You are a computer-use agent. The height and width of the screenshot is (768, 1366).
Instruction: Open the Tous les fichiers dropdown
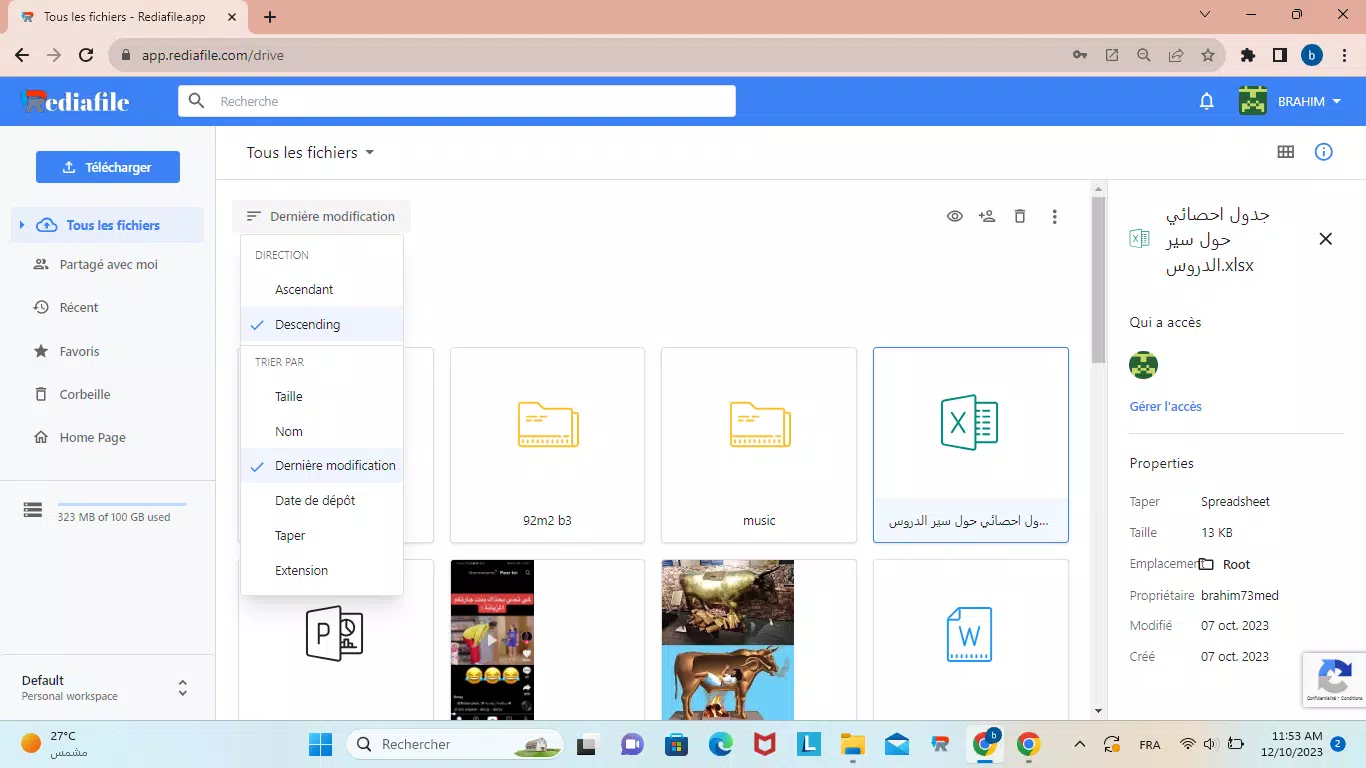310,152
